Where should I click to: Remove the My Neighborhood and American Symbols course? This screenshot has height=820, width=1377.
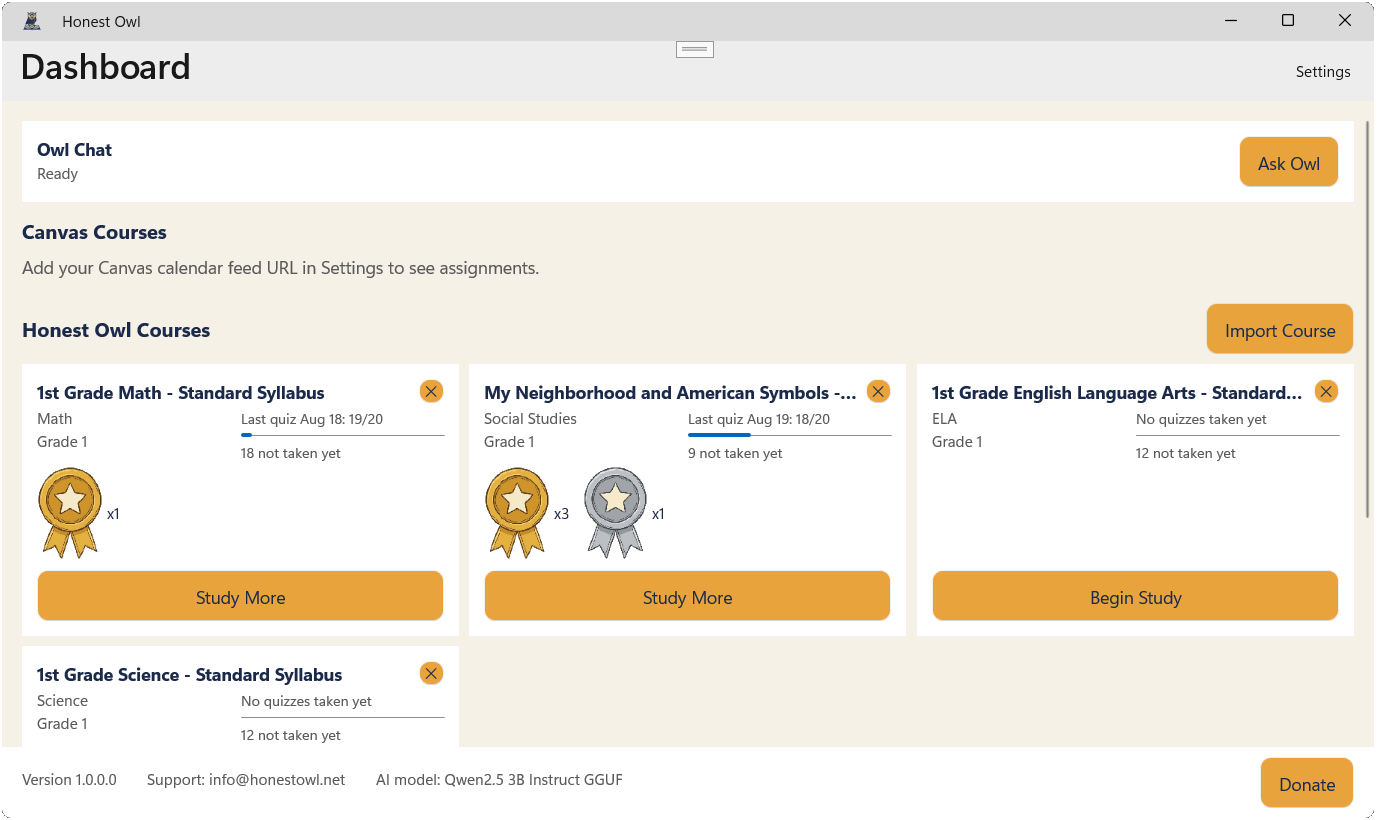pos(878,391)
